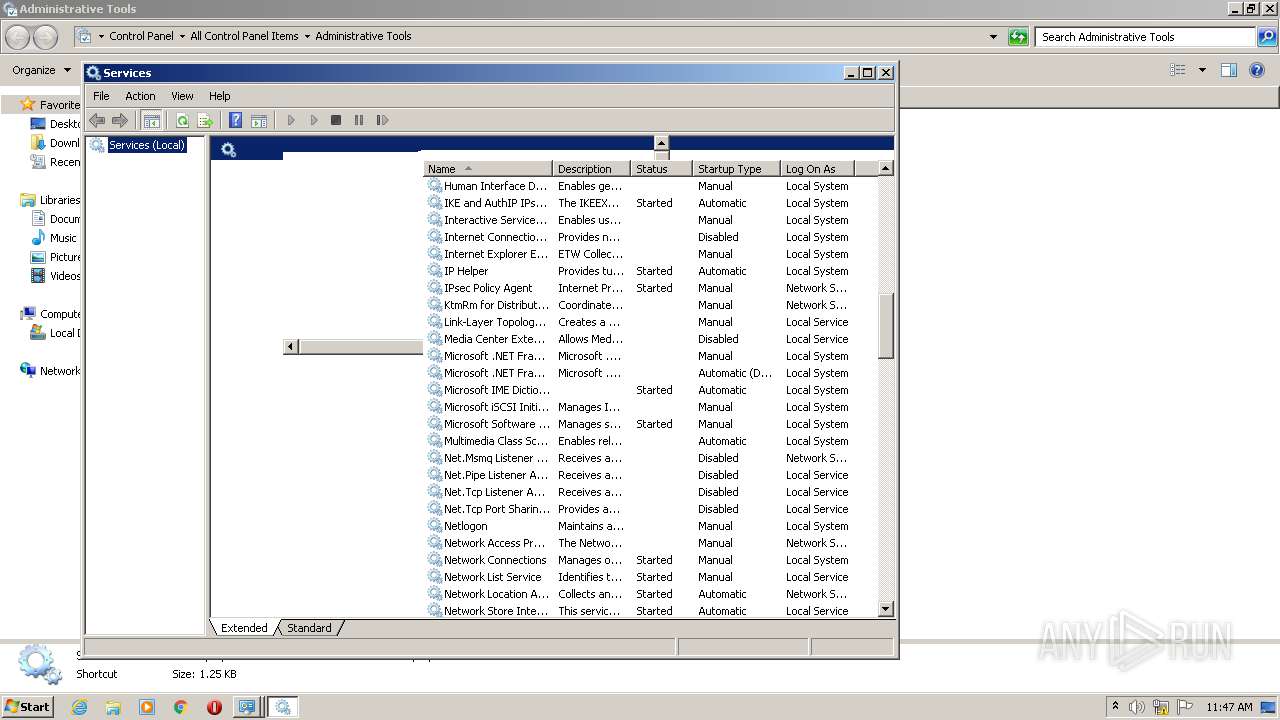Viewport: 1280px width, 720px height.
Task: Open the Action menu in Services
Action: tap(140, 96)
